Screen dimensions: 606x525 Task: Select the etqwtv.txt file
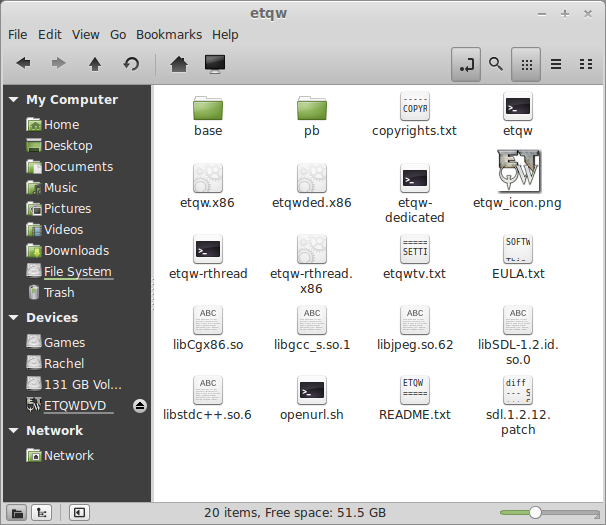[414, 258]
